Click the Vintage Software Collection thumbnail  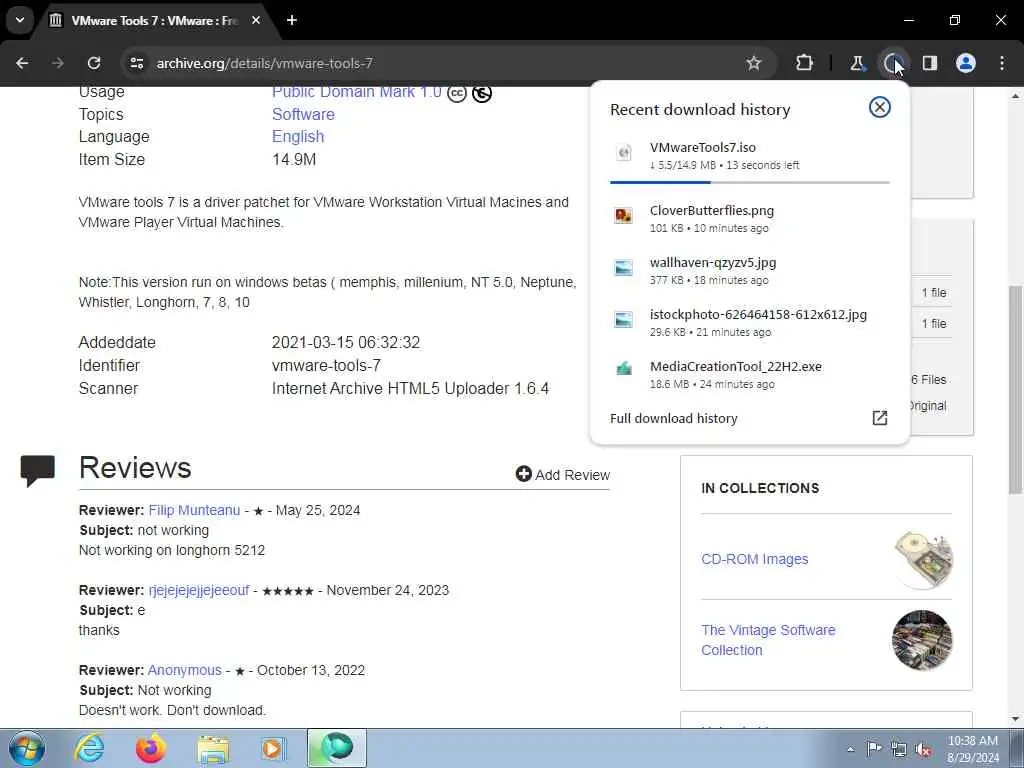coord(922,640)
